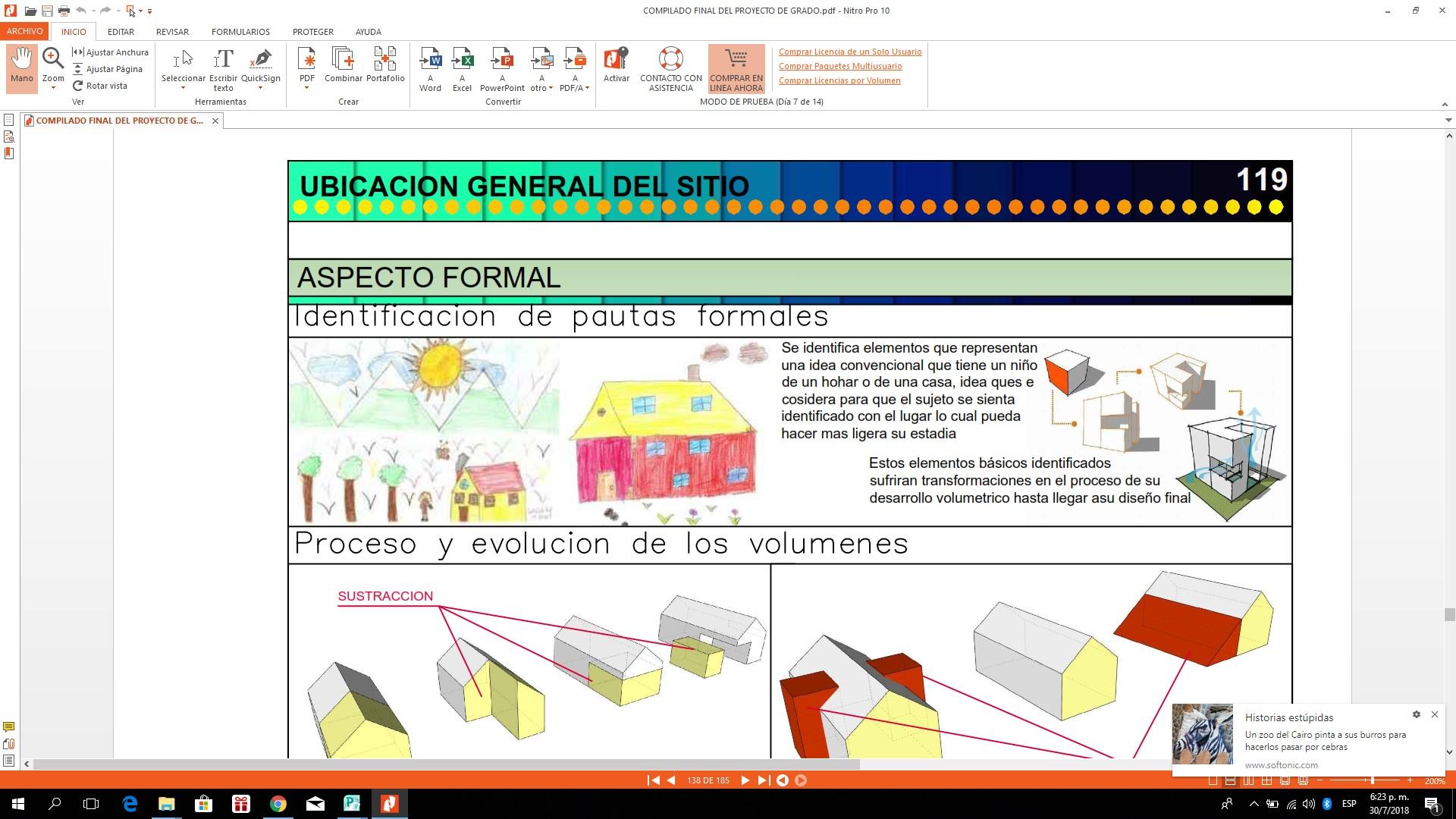Click Comprar Licencia de un Solo Usuario link

(849, 52)
